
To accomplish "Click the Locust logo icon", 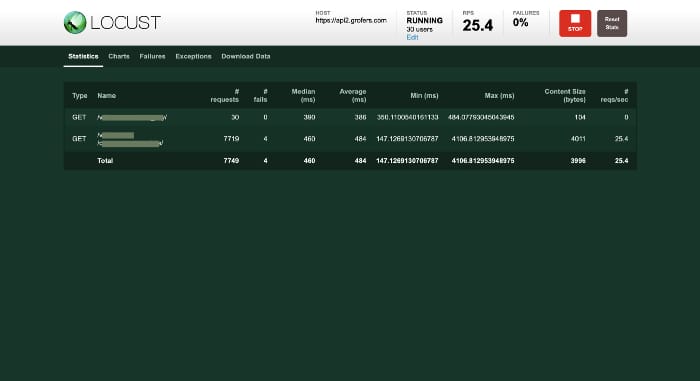I will [x=75, y=22].
